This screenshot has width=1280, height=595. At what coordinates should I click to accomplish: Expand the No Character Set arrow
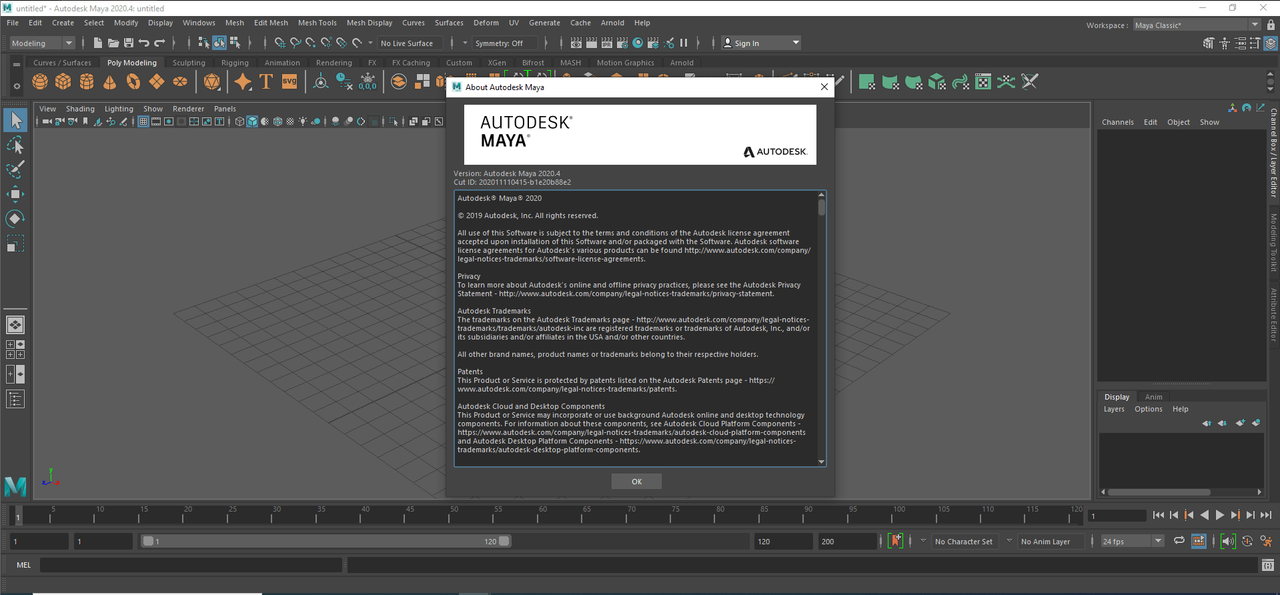(923, 540)
